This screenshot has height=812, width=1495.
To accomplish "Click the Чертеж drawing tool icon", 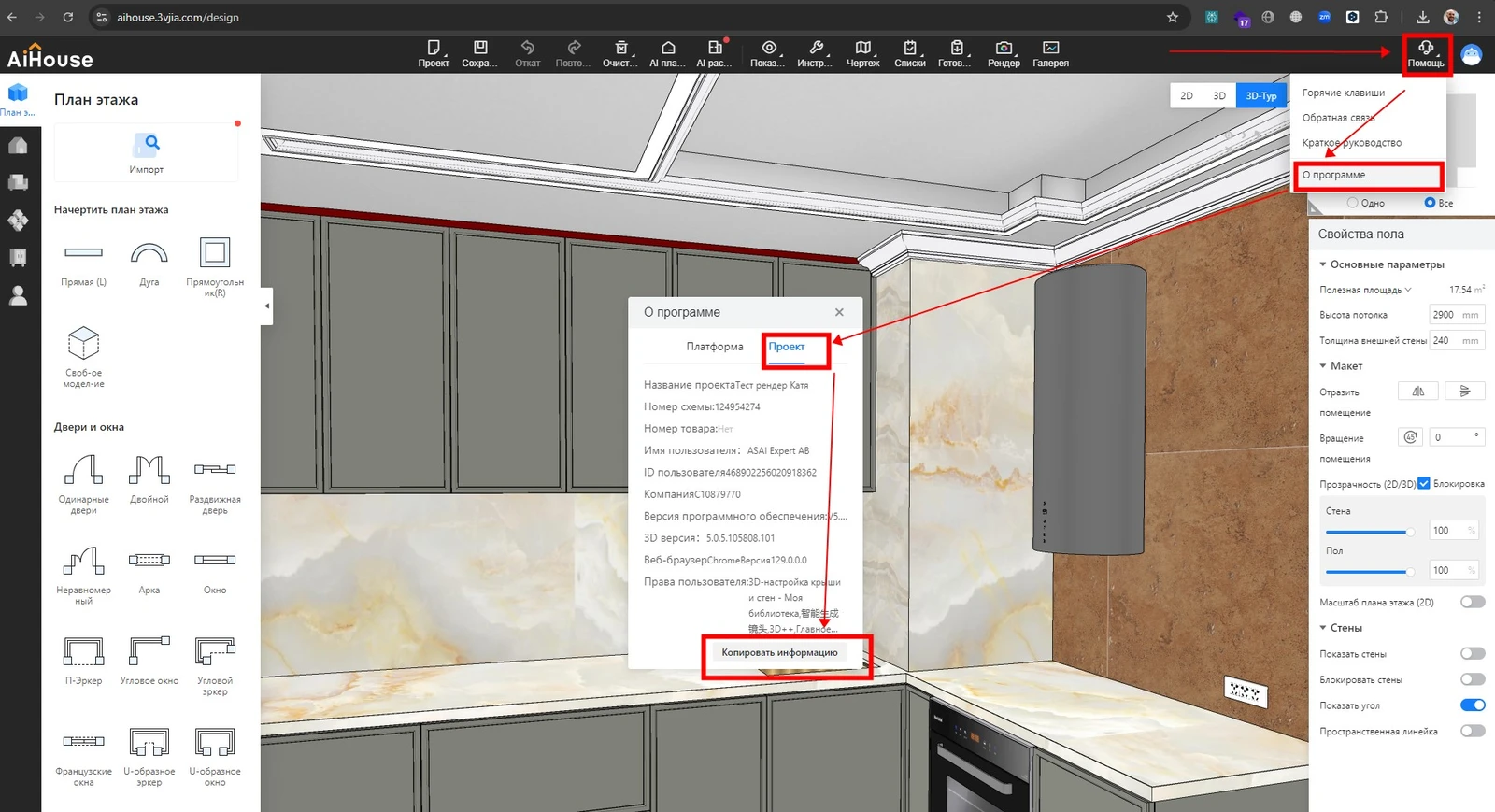I will (862, 49).
